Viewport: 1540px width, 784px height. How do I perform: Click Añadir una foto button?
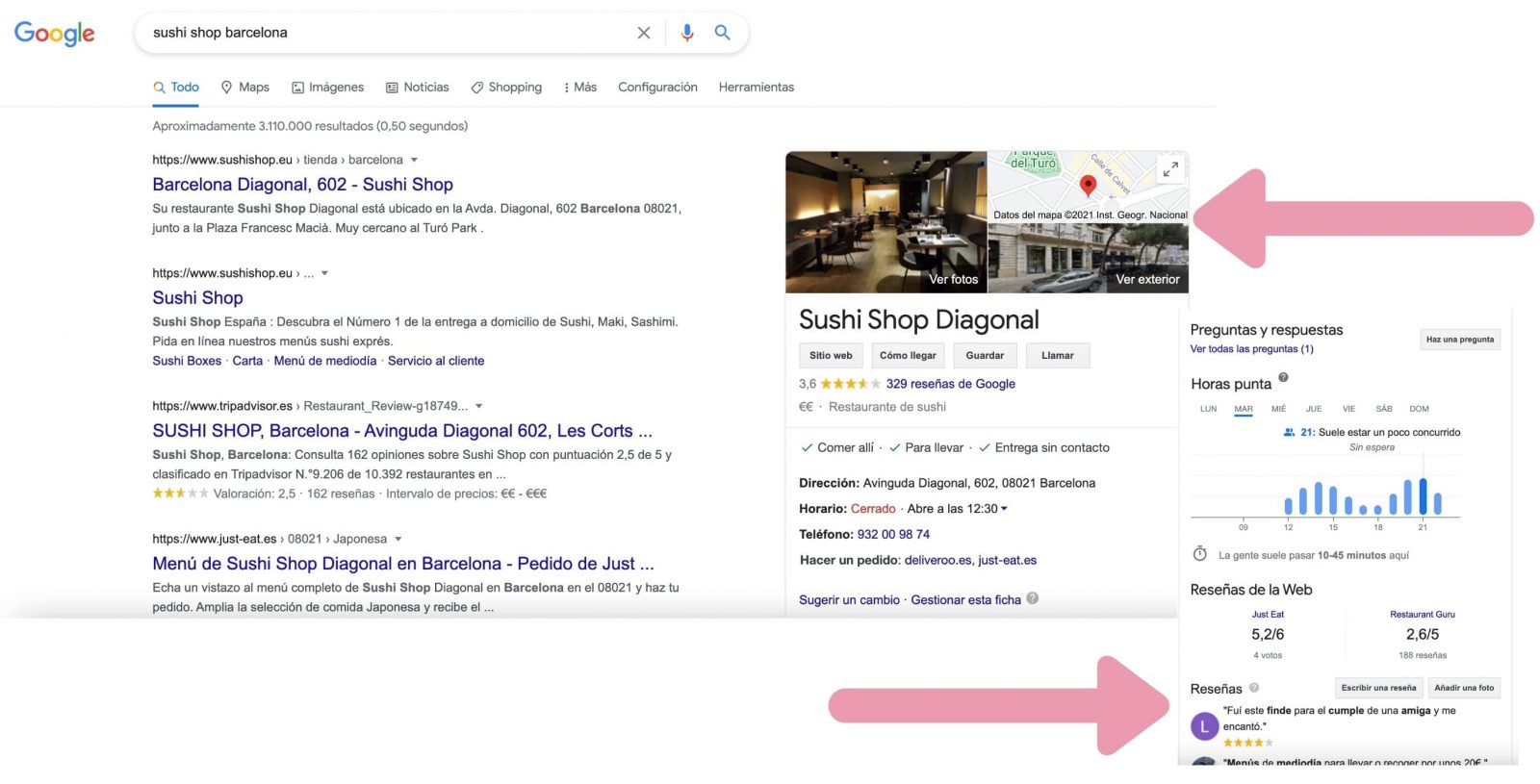(1464, 688)
